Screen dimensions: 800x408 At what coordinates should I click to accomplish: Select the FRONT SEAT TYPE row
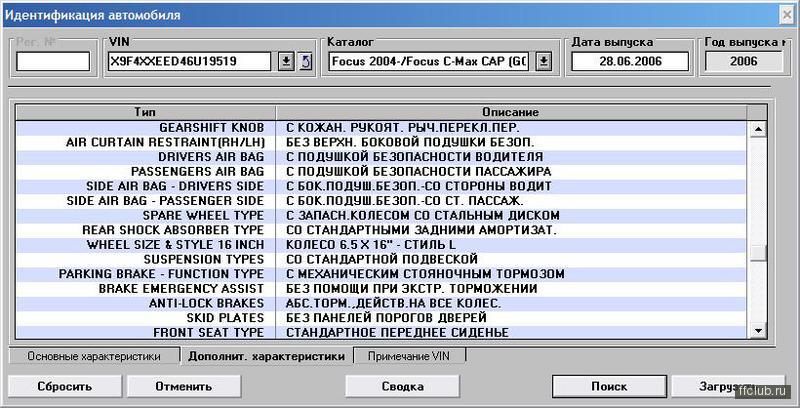[381, 333]
